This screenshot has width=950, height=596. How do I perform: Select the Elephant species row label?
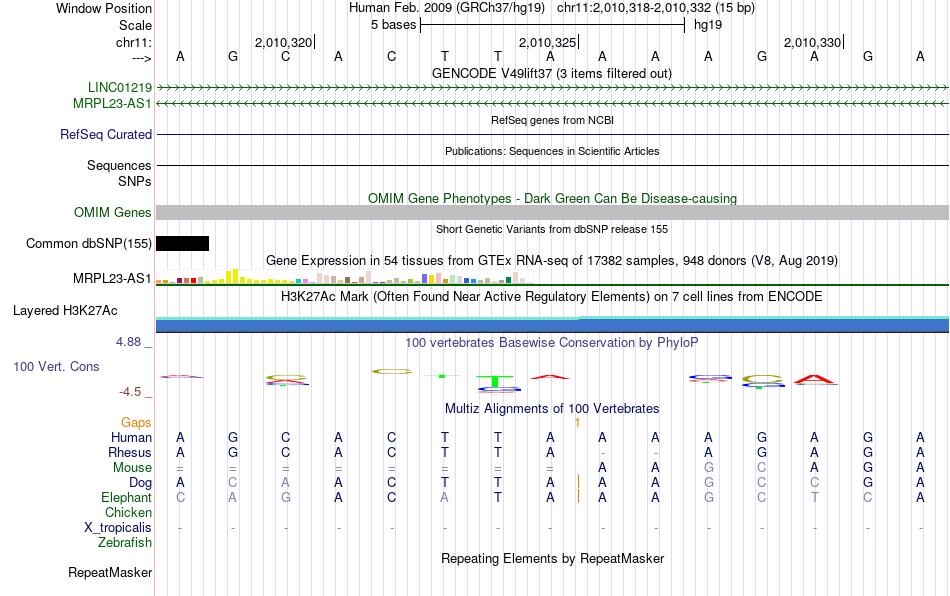[x=127, y=497]
